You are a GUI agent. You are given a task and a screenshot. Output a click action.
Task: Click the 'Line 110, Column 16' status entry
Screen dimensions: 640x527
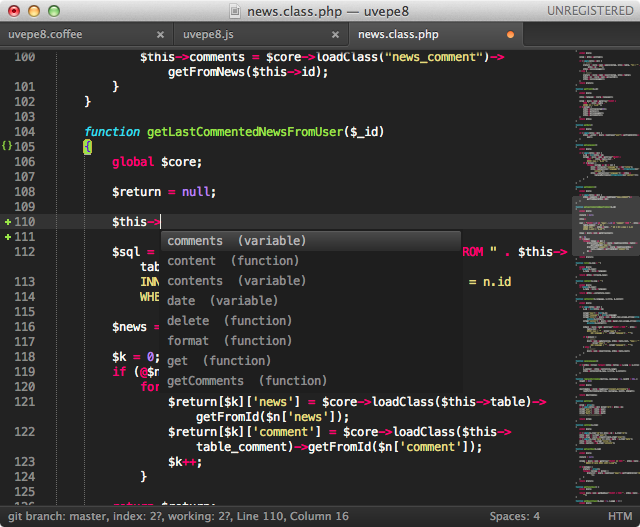tap(293, 516)
